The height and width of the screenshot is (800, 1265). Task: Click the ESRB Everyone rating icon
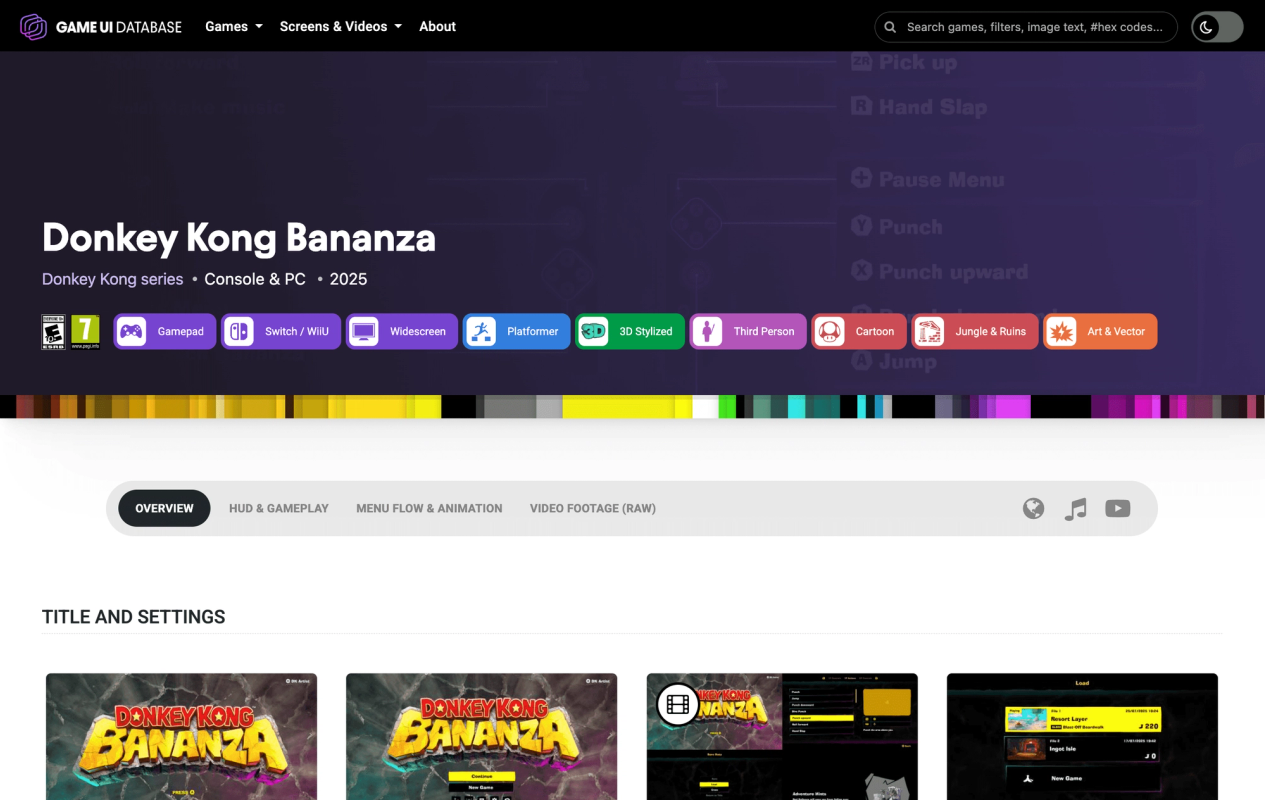53,332
